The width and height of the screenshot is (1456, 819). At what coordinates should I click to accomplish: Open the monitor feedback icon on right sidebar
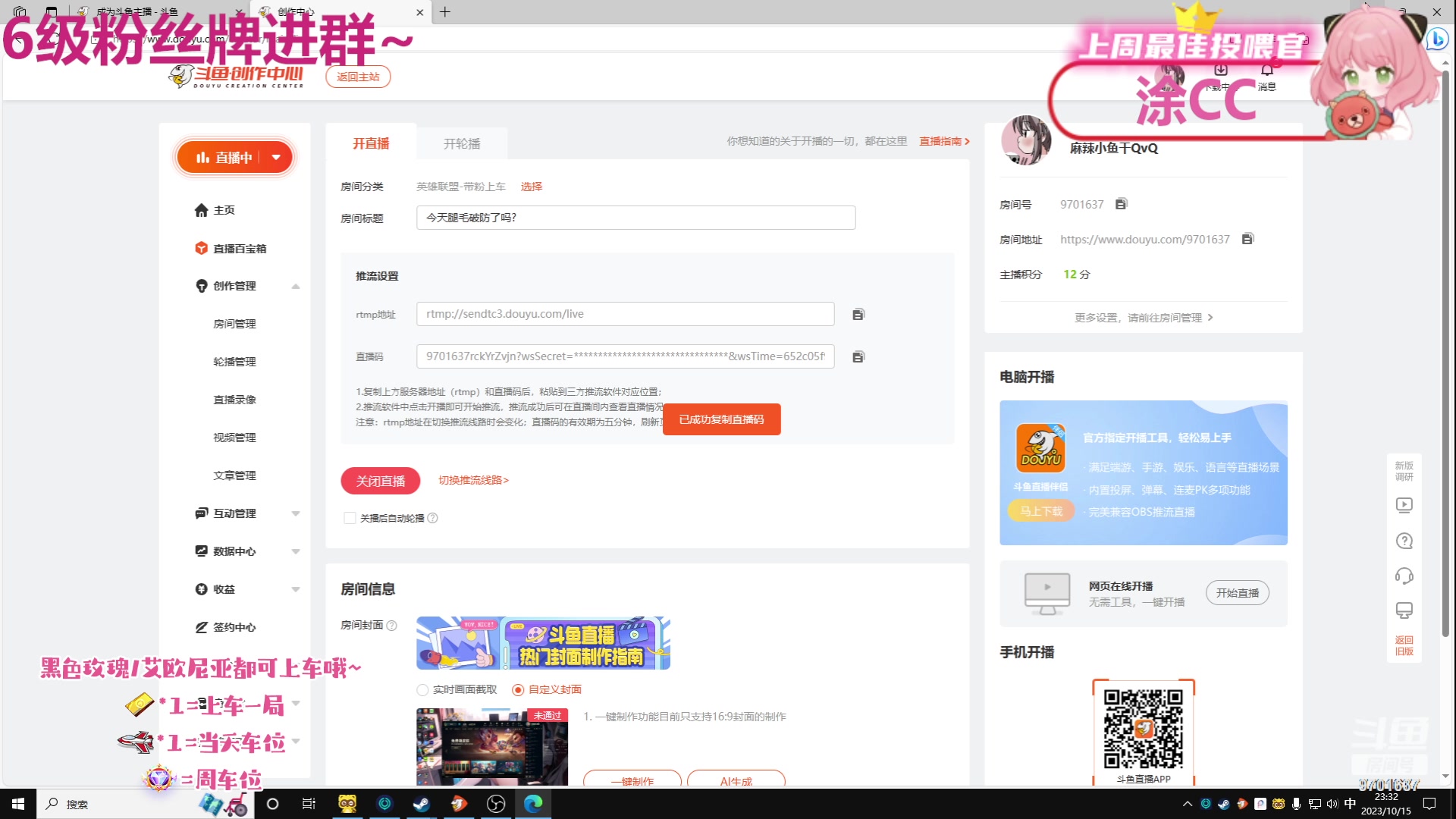coord(1404,610)
